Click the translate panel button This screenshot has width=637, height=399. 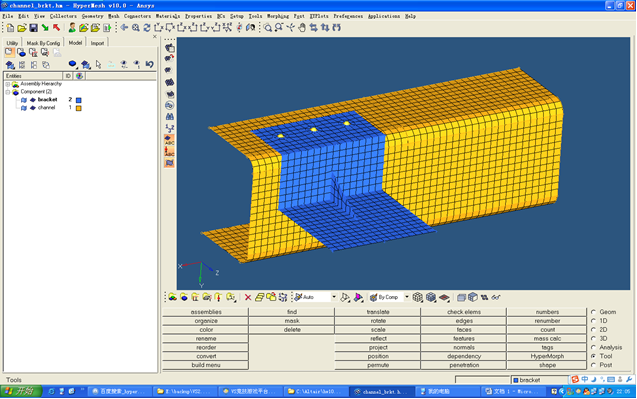tap(378, 312)
